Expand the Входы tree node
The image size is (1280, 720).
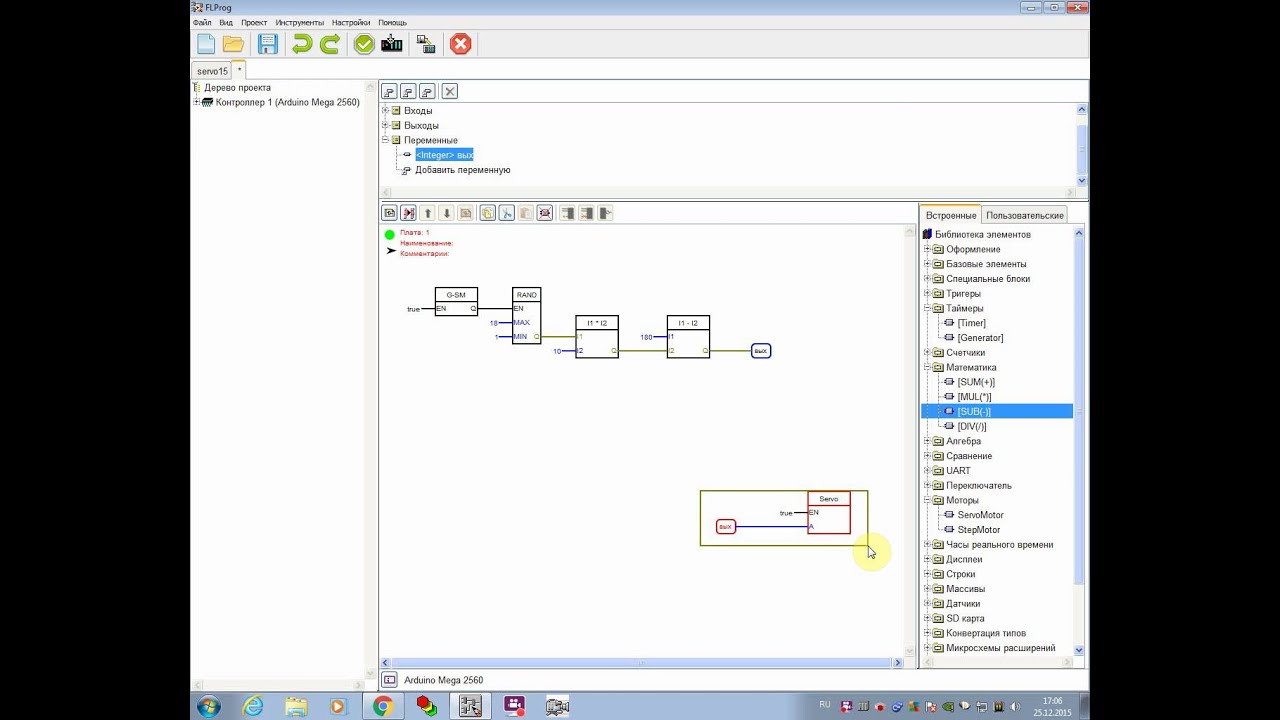coord(385,111)
